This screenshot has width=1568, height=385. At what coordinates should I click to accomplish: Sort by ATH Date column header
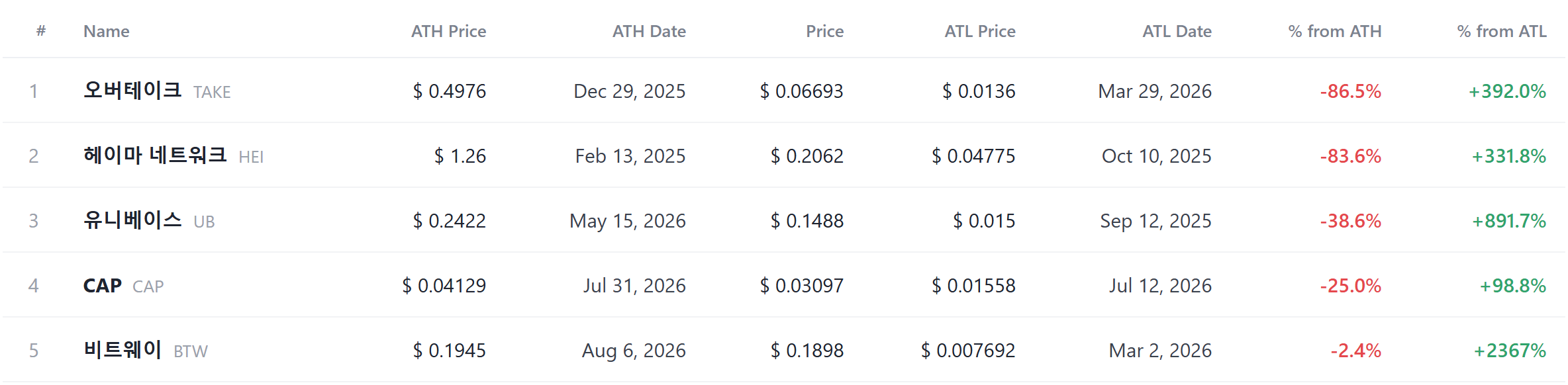coord(649,31)
